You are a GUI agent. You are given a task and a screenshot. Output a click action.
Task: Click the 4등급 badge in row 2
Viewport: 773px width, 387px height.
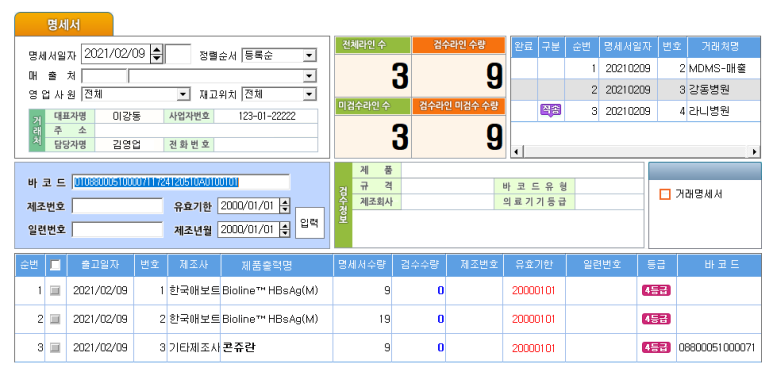tap(656, 319)
